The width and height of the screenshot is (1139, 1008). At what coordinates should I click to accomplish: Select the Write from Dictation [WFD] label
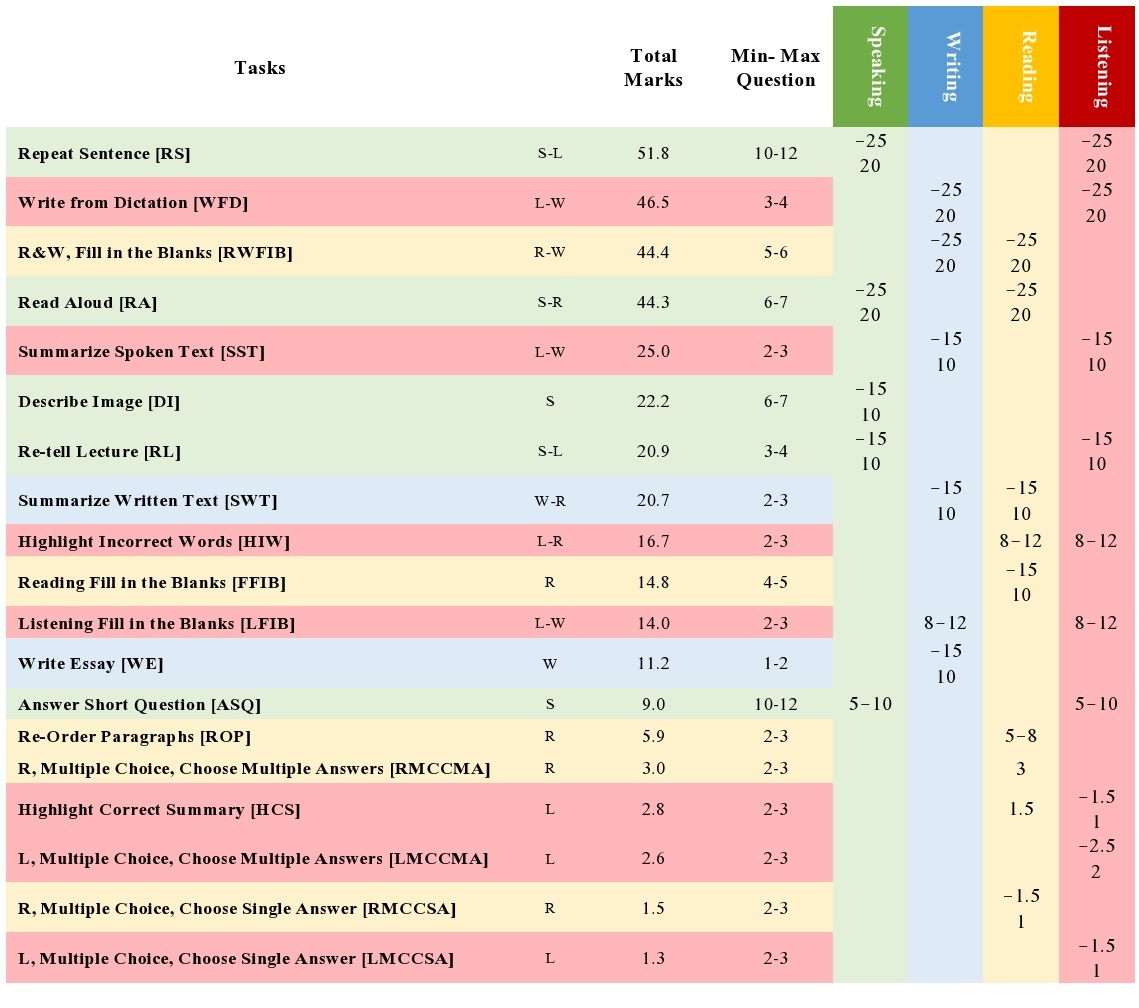tap(133, 203)
